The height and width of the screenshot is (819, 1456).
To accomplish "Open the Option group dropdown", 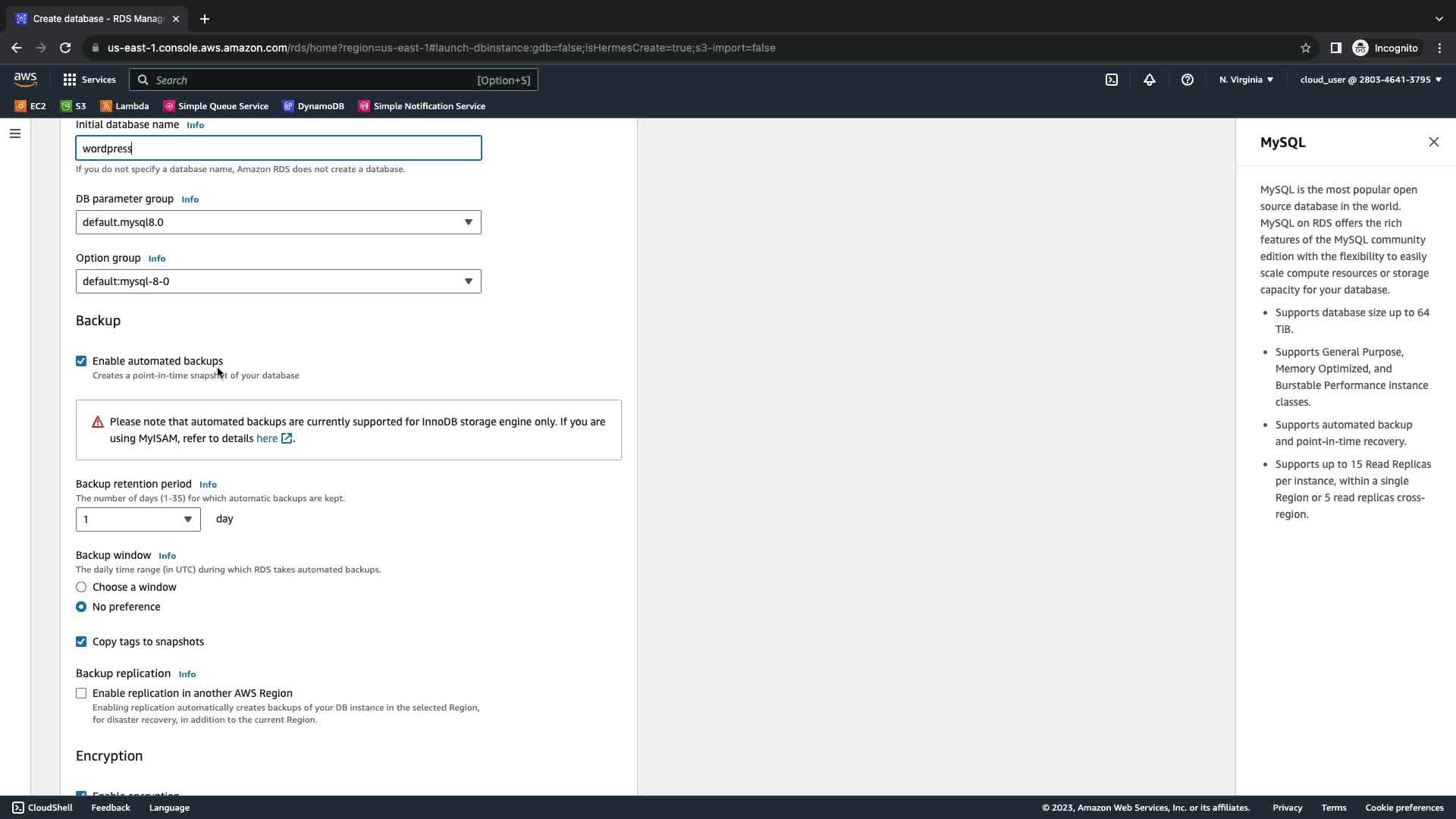I will click(x=278, y=281).
